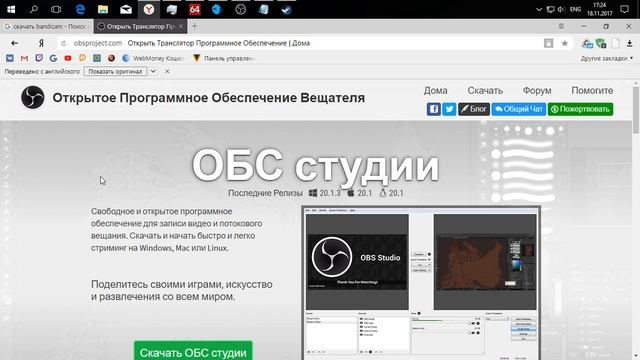Open Mail app in taskbar

(x=126, y=9)
